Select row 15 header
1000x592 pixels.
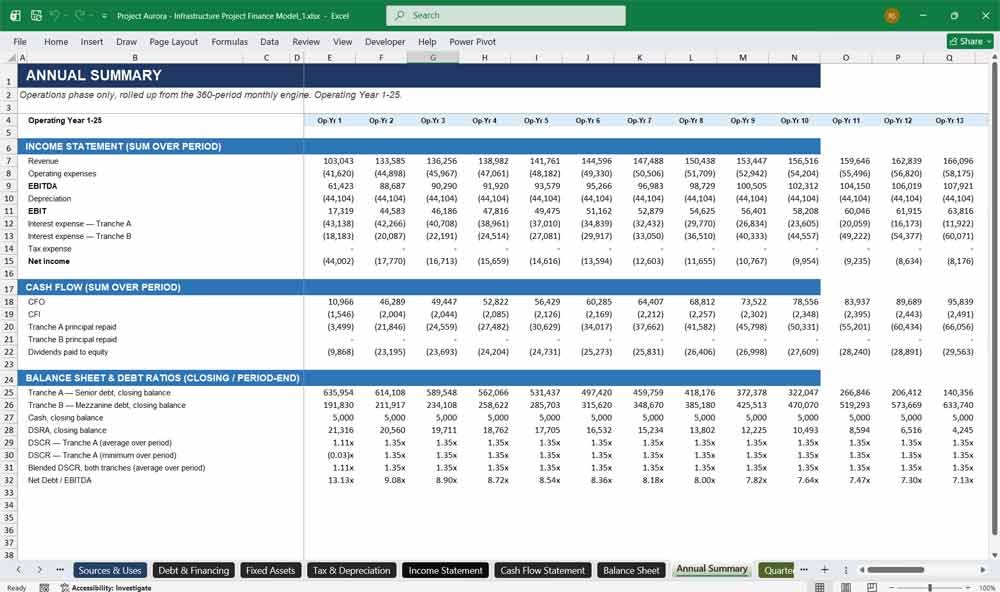pos(9,262)
